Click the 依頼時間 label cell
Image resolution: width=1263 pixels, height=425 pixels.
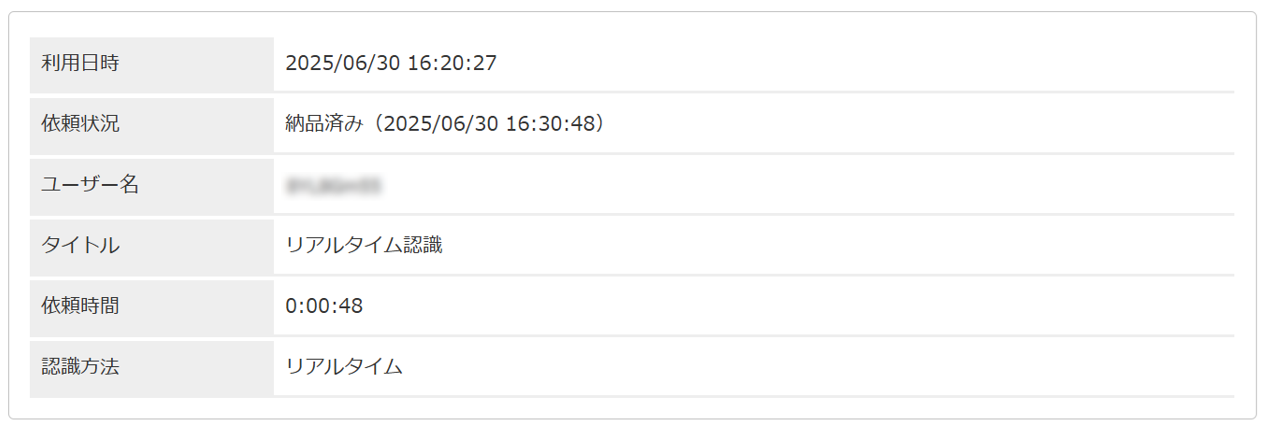151,306
